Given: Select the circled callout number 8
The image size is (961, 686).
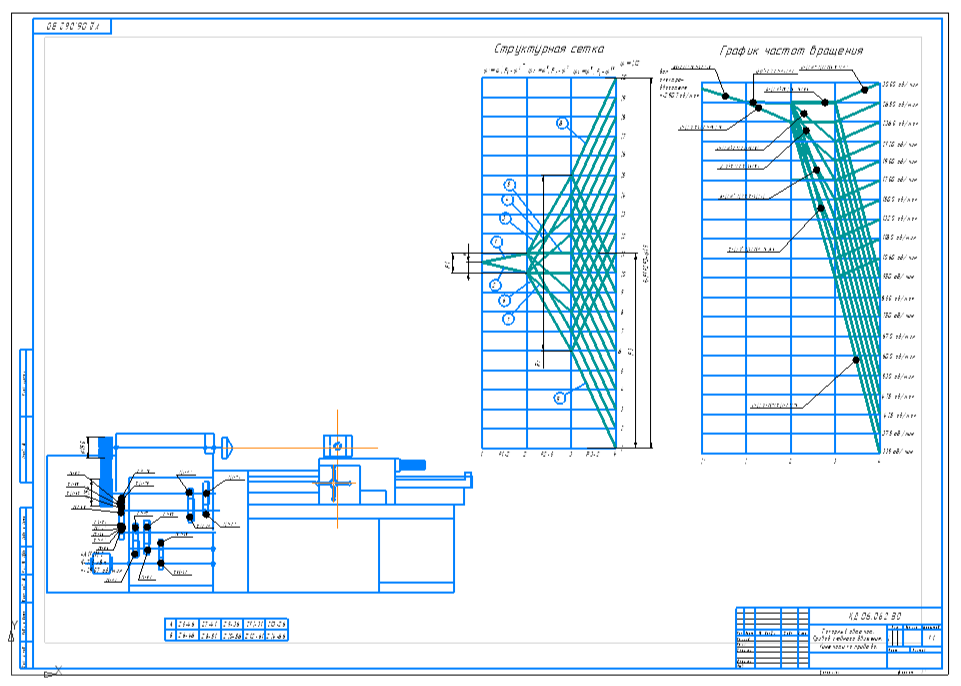Looking at the screenshot, I should coord(563,123).
